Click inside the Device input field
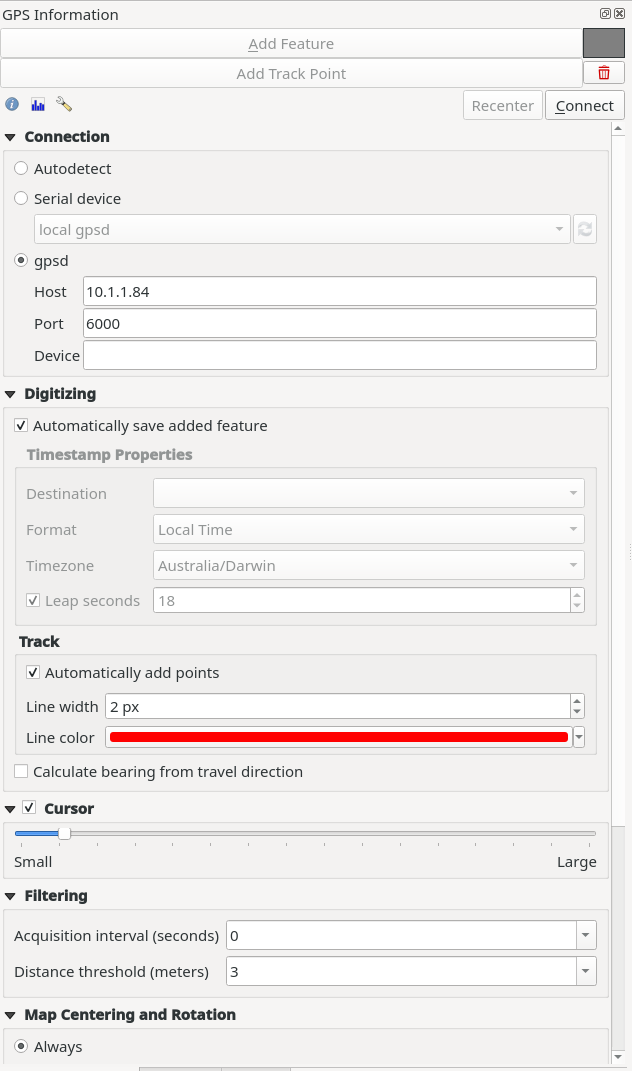 (340, 354)
